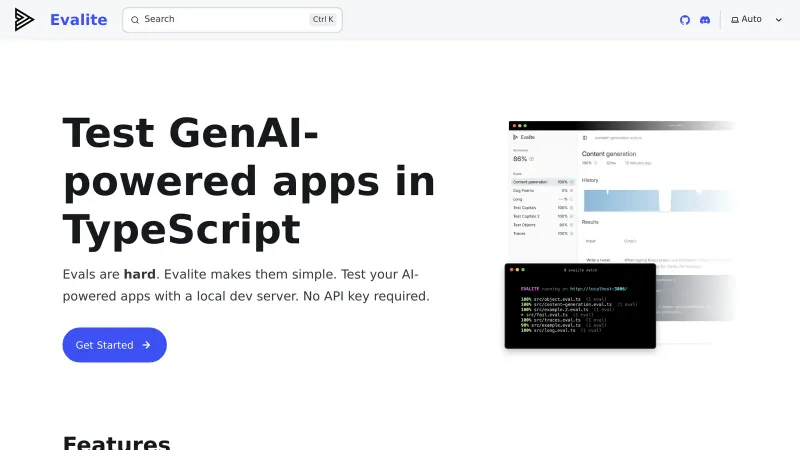The height and width of the screenshot is (450, 800).
Task: Click the Evalite logo inside dashboard preview
Action: tap(524, 136)
